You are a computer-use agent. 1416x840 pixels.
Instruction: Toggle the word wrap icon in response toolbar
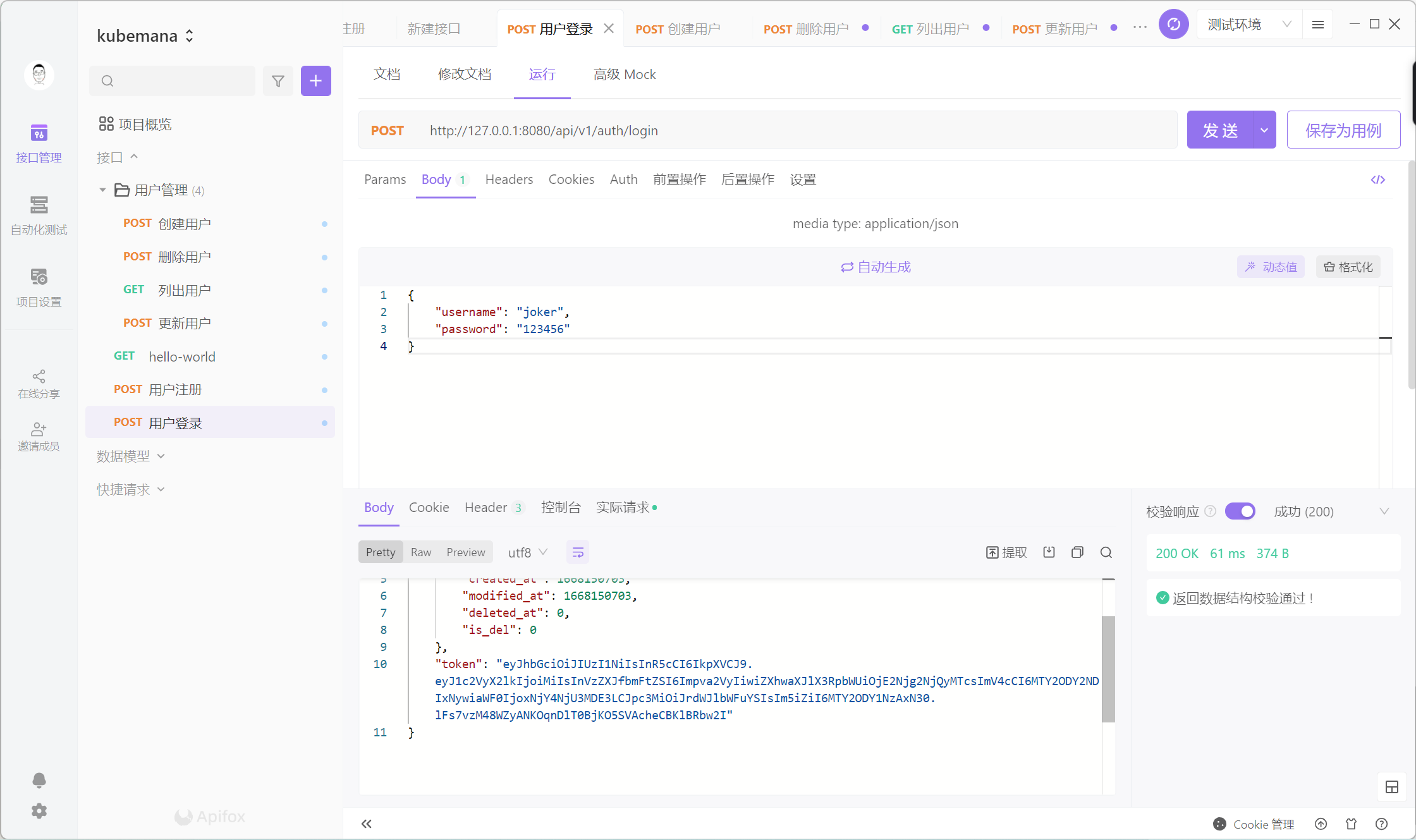(578, 552)
